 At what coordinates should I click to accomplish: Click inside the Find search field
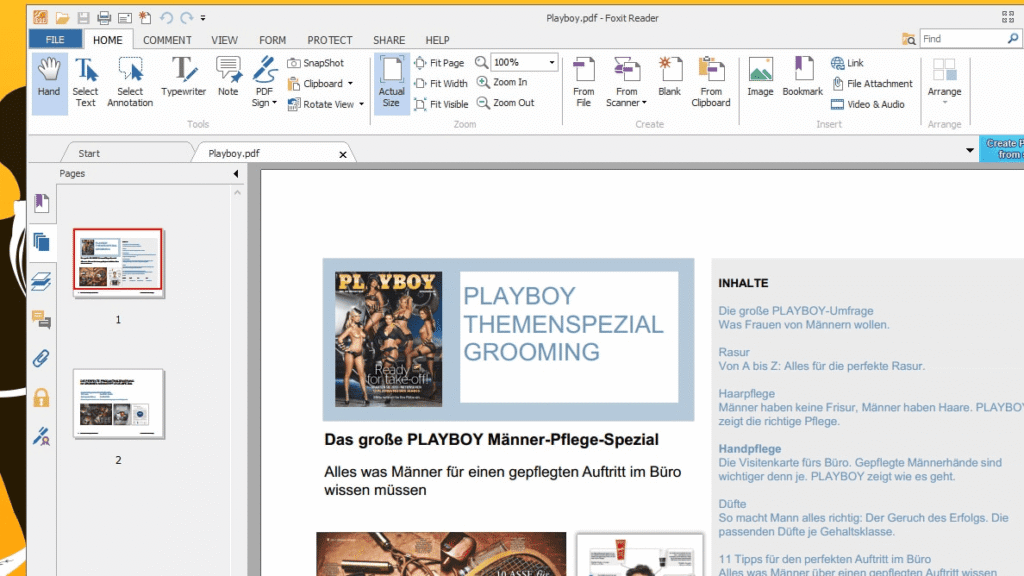(962, 39)
